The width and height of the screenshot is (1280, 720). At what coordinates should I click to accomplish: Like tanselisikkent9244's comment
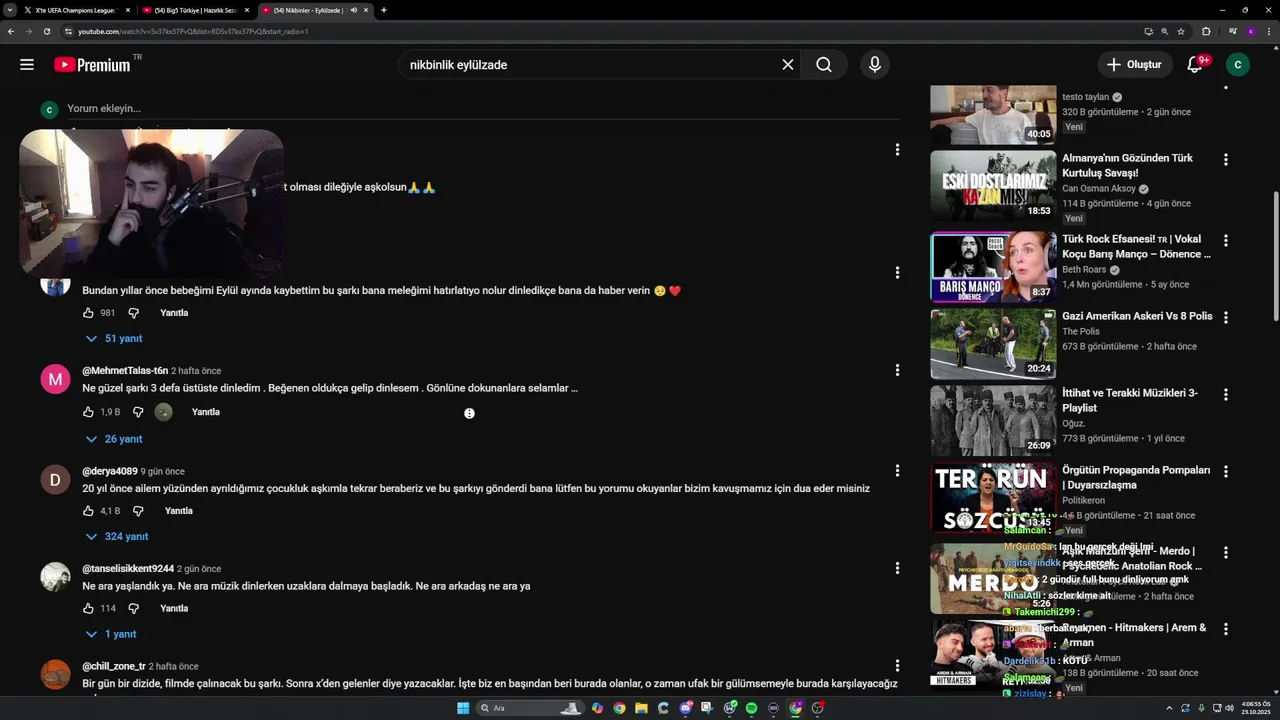click(x=88, y=608)
